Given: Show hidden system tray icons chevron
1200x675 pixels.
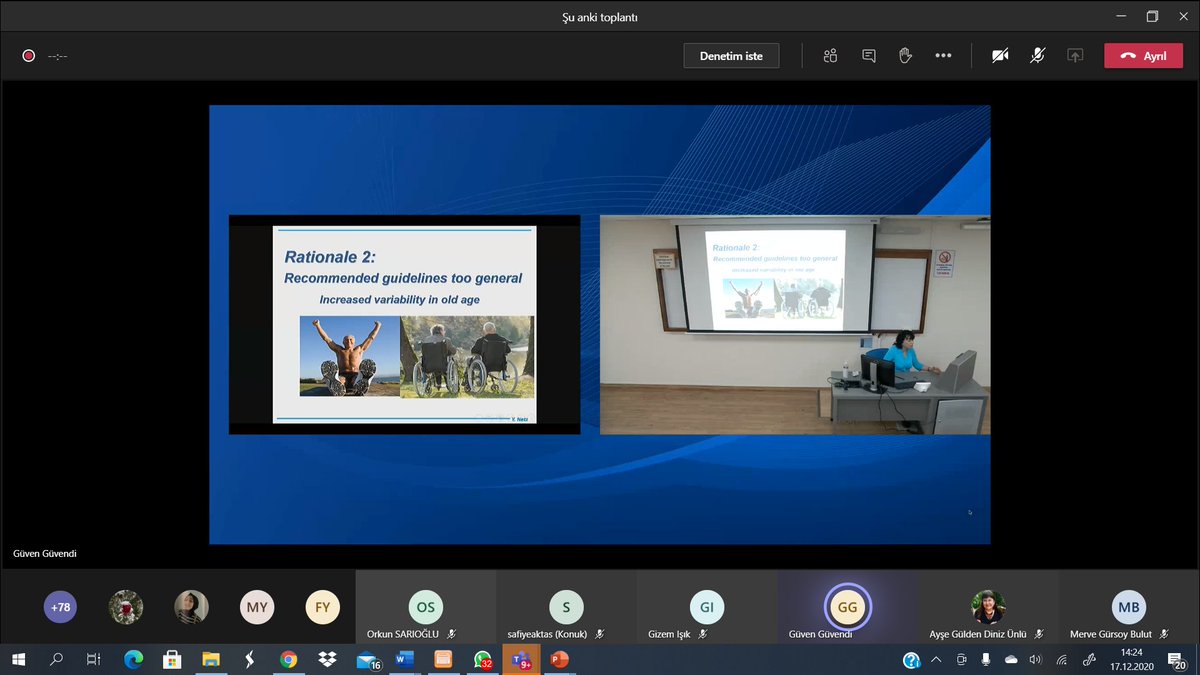Looking at the screenshot, I should click(936, 660).
